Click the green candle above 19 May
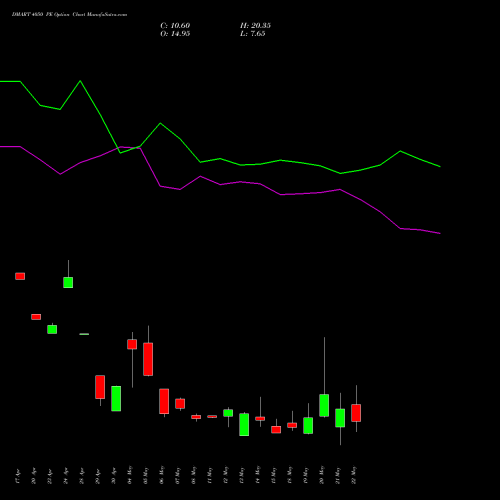Image resolution: width=500 pixels, height=500 pixels. coord(308,426)
